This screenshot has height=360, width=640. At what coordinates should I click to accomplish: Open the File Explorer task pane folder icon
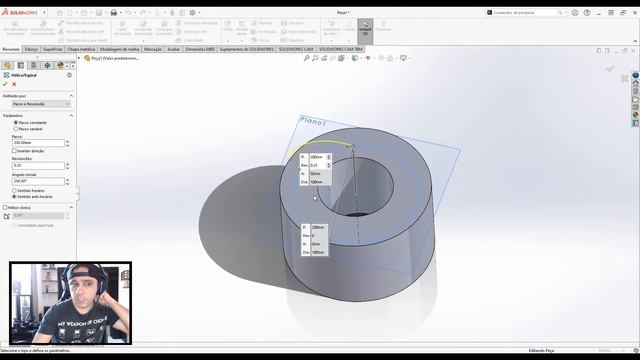[x=636, y=99]
